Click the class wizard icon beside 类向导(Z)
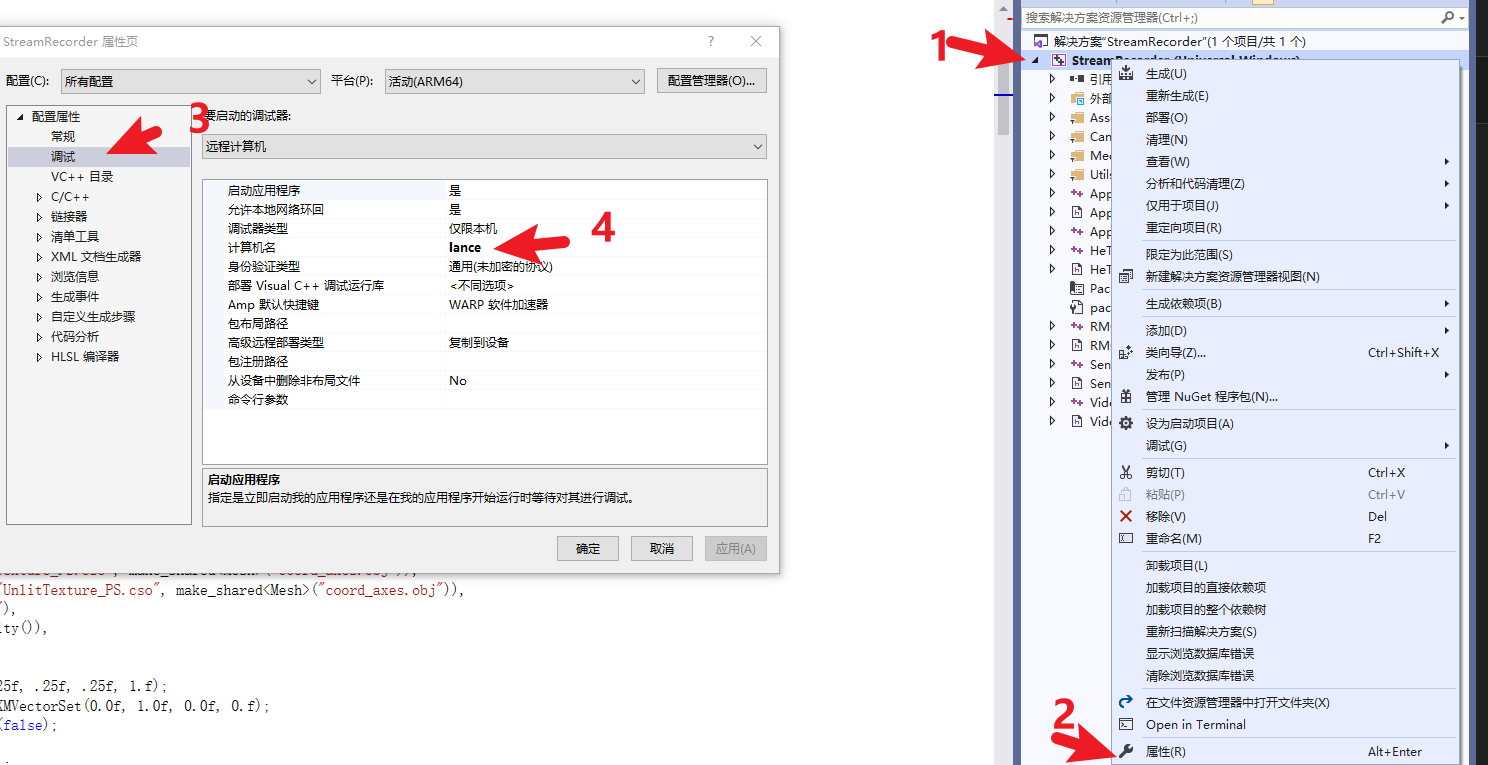1488x765 pixels. tap(1126, 352)
